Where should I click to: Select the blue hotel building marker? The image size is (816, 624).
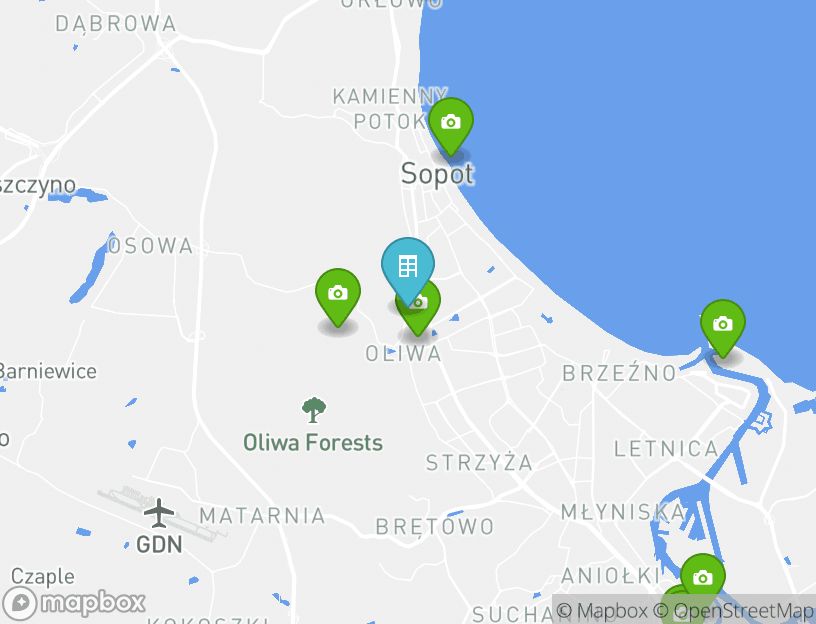coord(408,268)
